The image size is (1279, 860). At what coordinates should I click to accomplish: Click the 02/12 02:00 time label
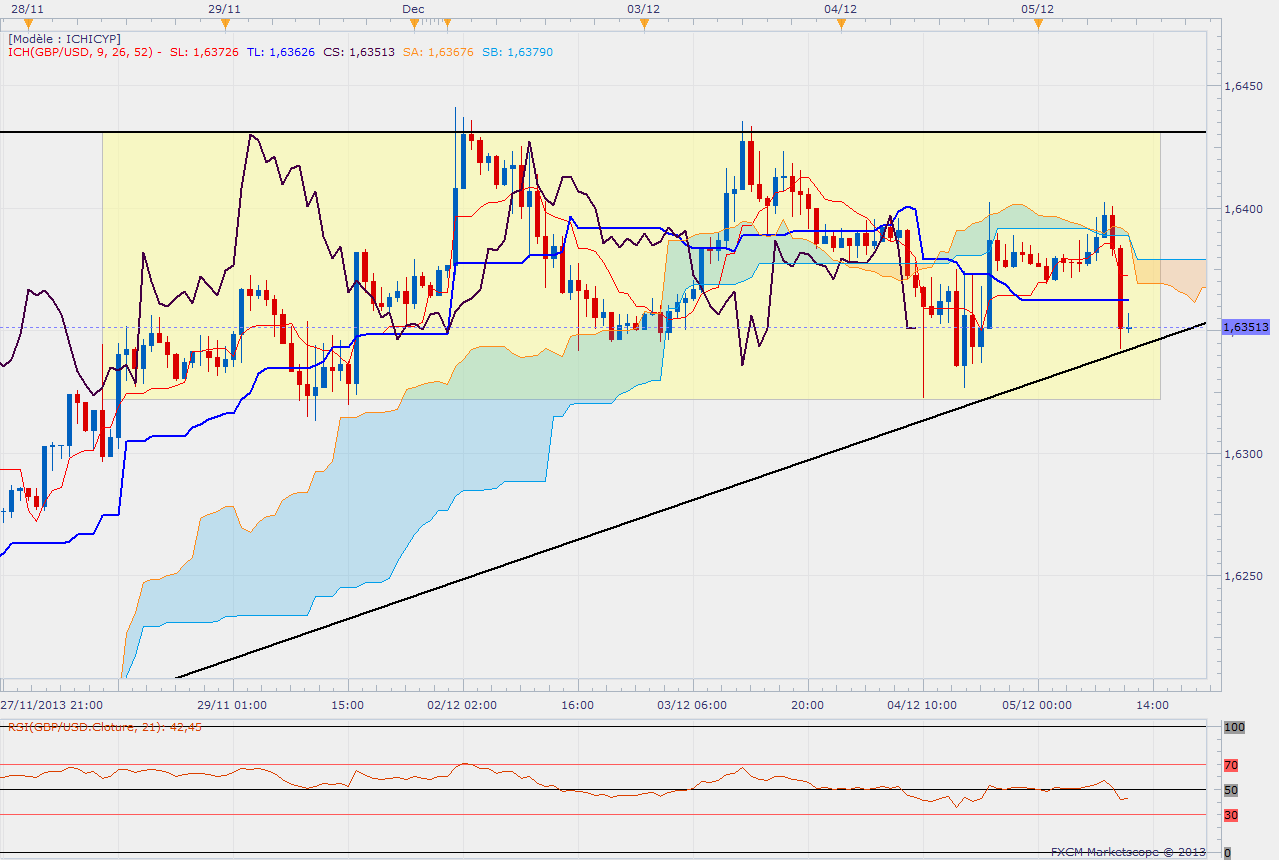[x=462, y=705]
